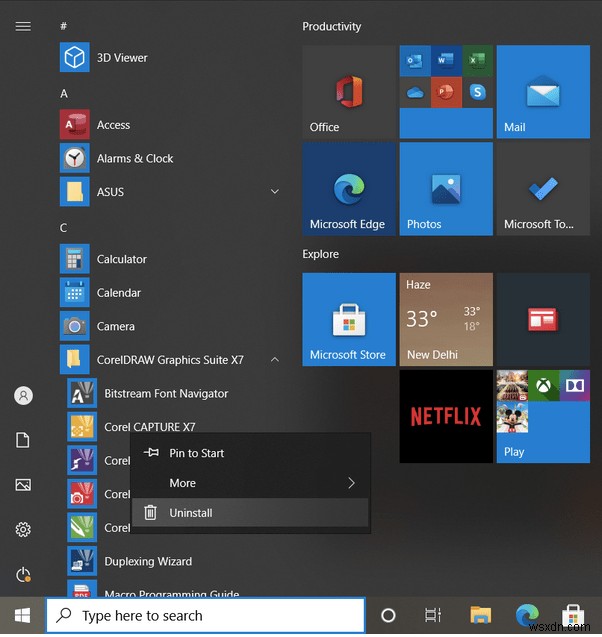
Task: Open the Calculator app icon
Action: pyautogui.click(x=74, y=259)
